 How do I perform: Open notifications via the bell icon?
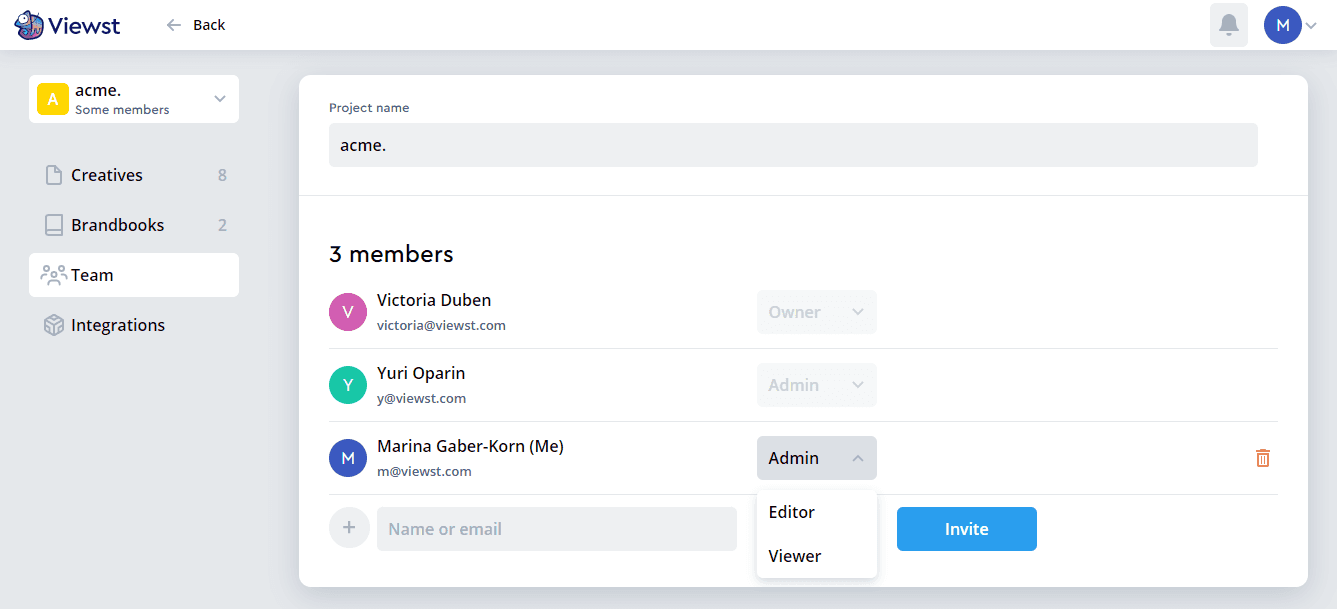click(x=1228, y=24)
